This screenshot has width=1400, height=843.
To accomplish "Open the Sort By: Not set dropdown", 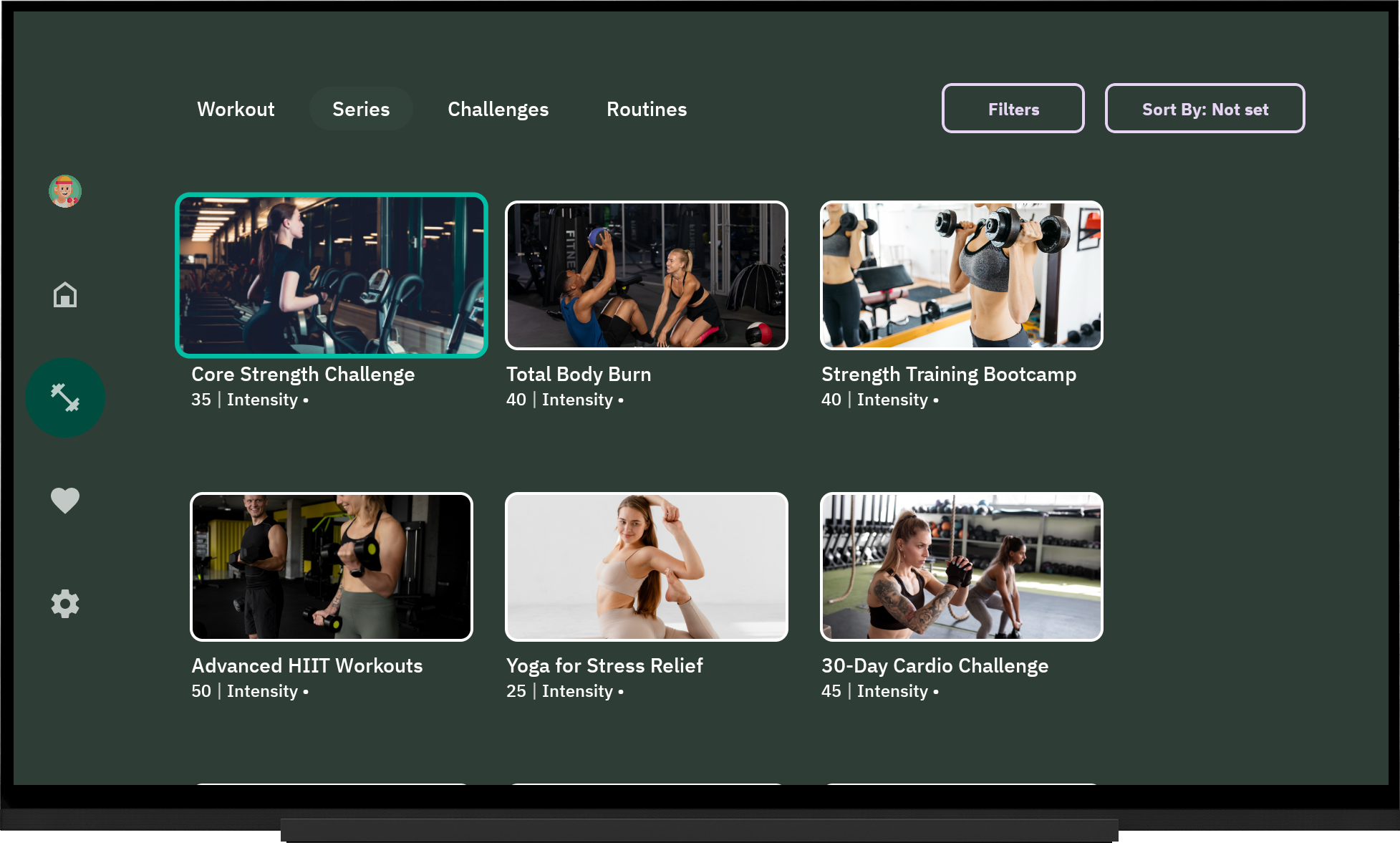I will coord(1205,109).
